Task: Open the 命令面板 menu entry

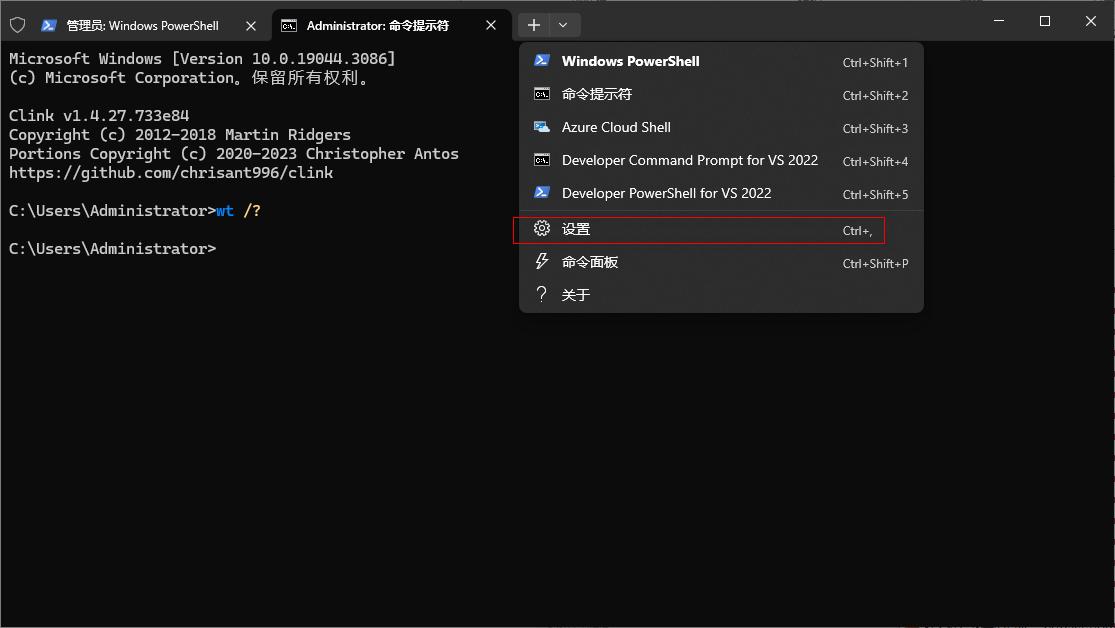Action: tap(590, 261)
